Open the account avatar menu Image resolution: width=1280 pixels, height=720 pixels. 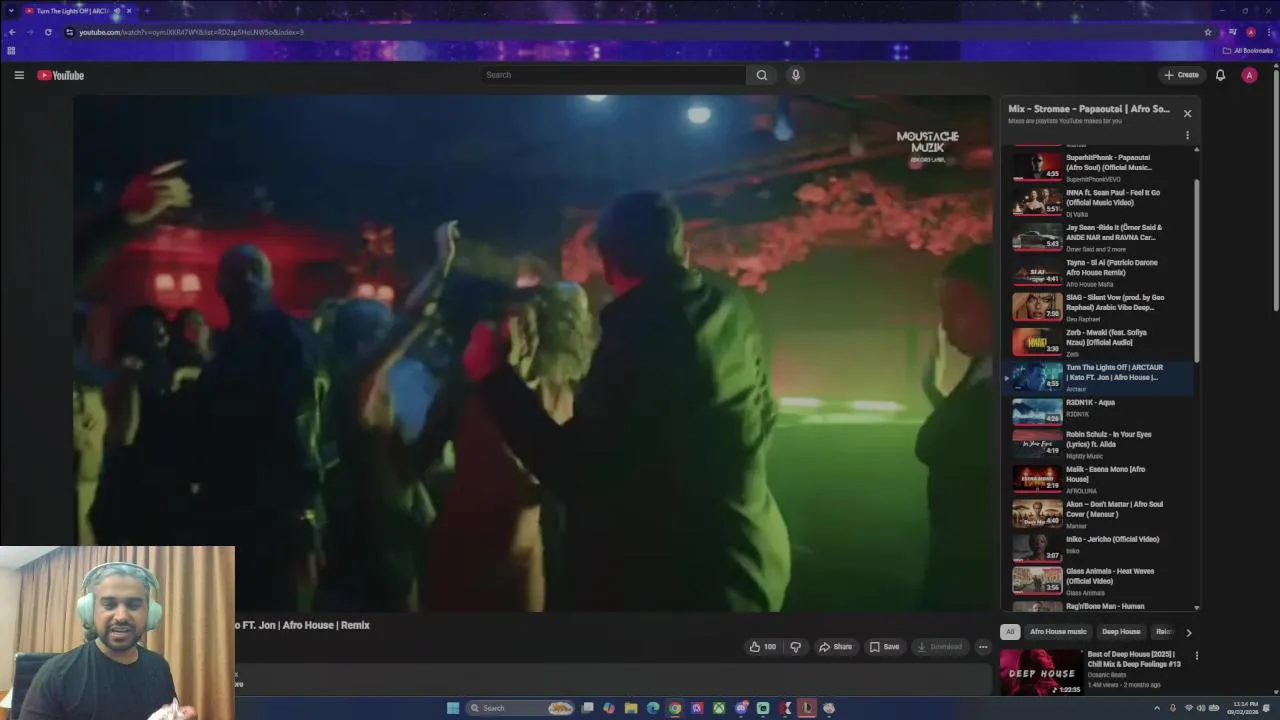pyautogui.click(x=1249, y=75)
